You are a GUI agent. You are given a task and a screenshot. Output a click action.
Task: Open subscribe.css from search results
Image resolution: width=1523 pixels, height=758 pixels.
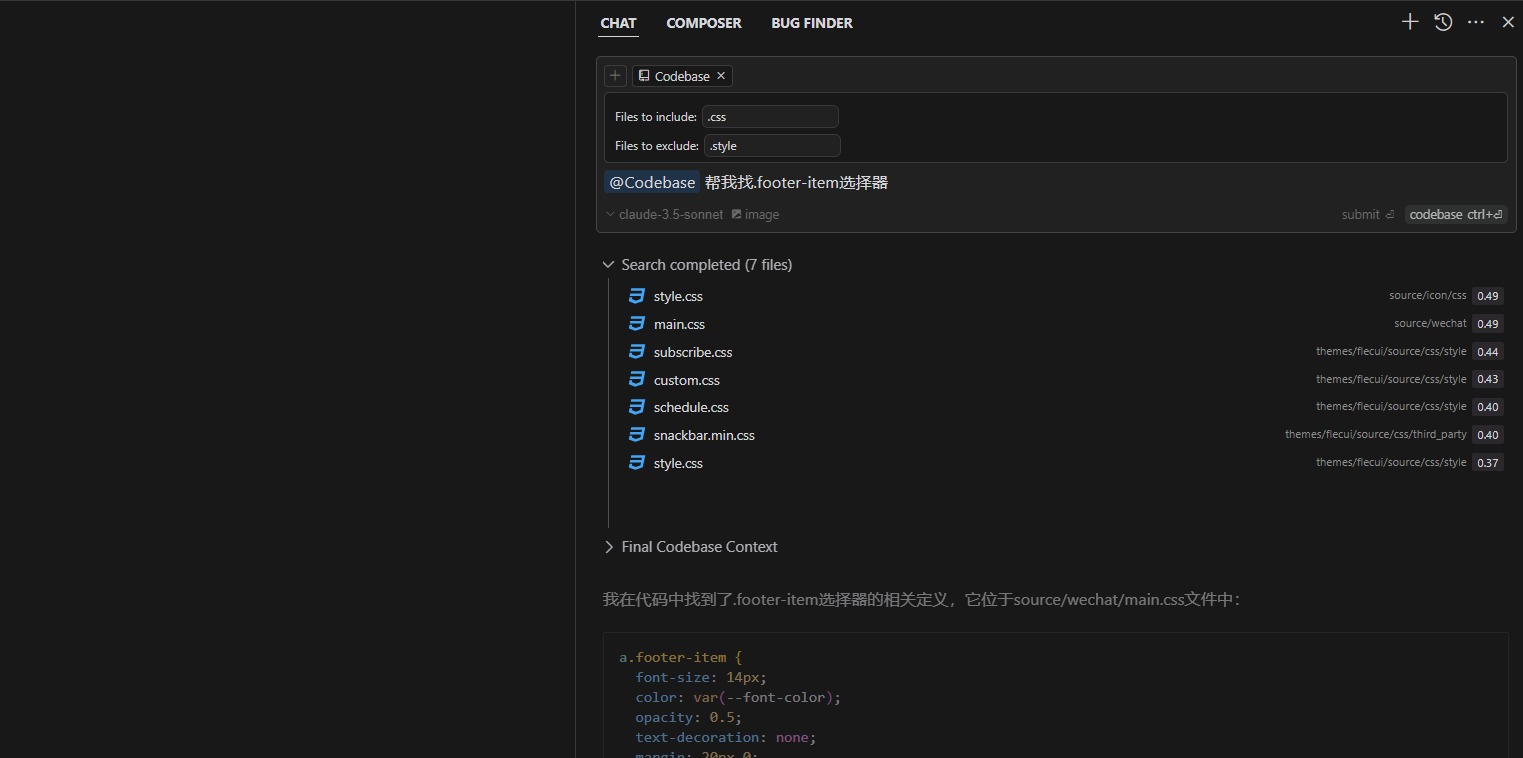tap(693, 352)
